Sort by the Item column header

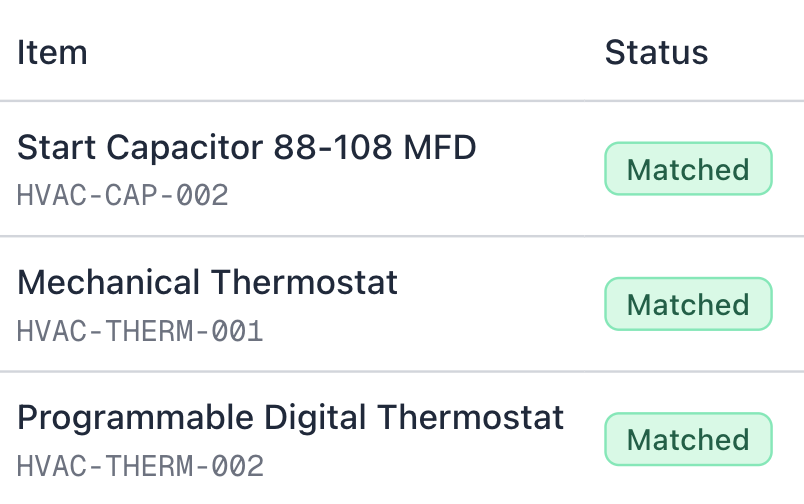[x=52, y=52]
